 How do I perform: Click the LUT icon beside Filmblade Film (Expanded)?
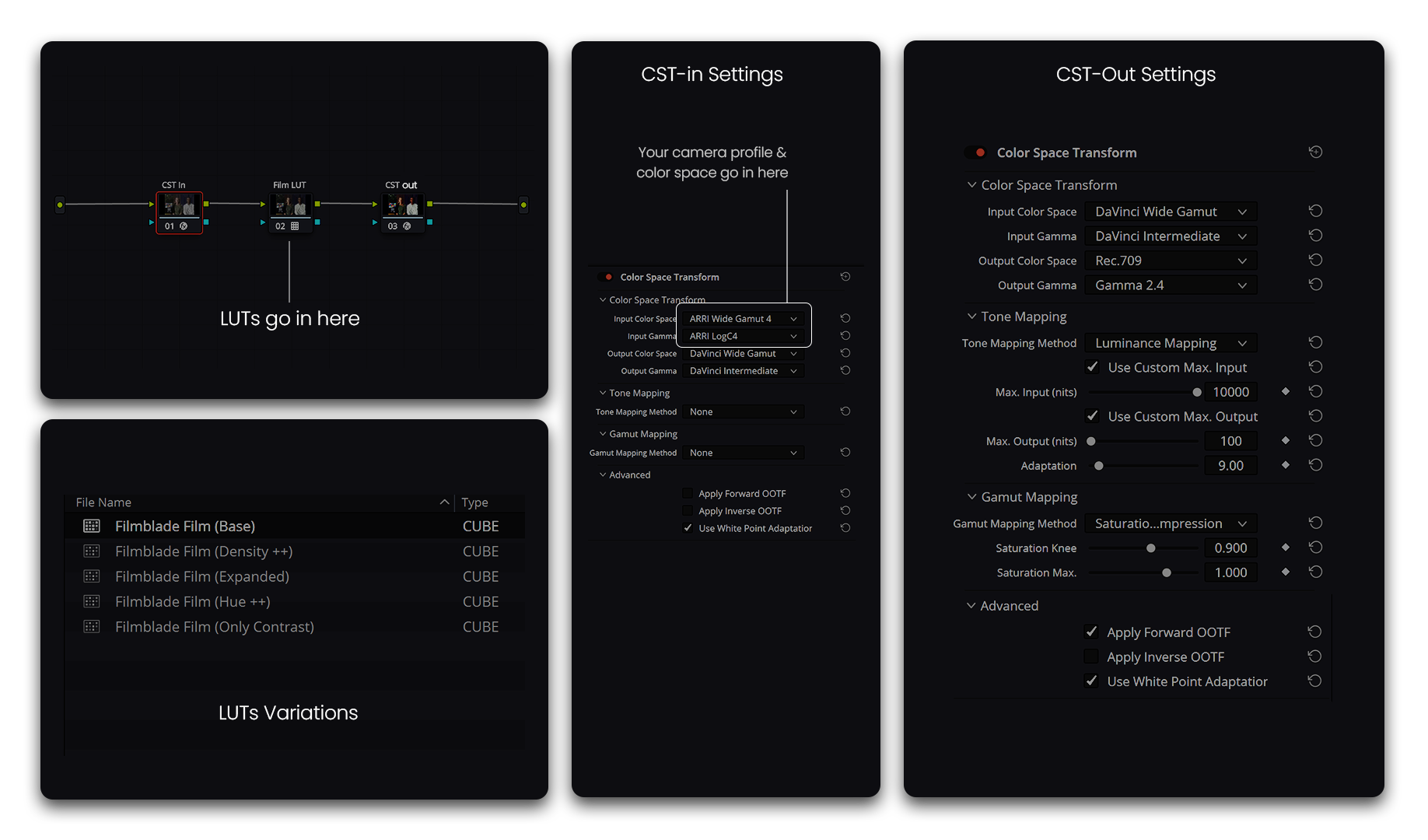(x=92, y=576)
